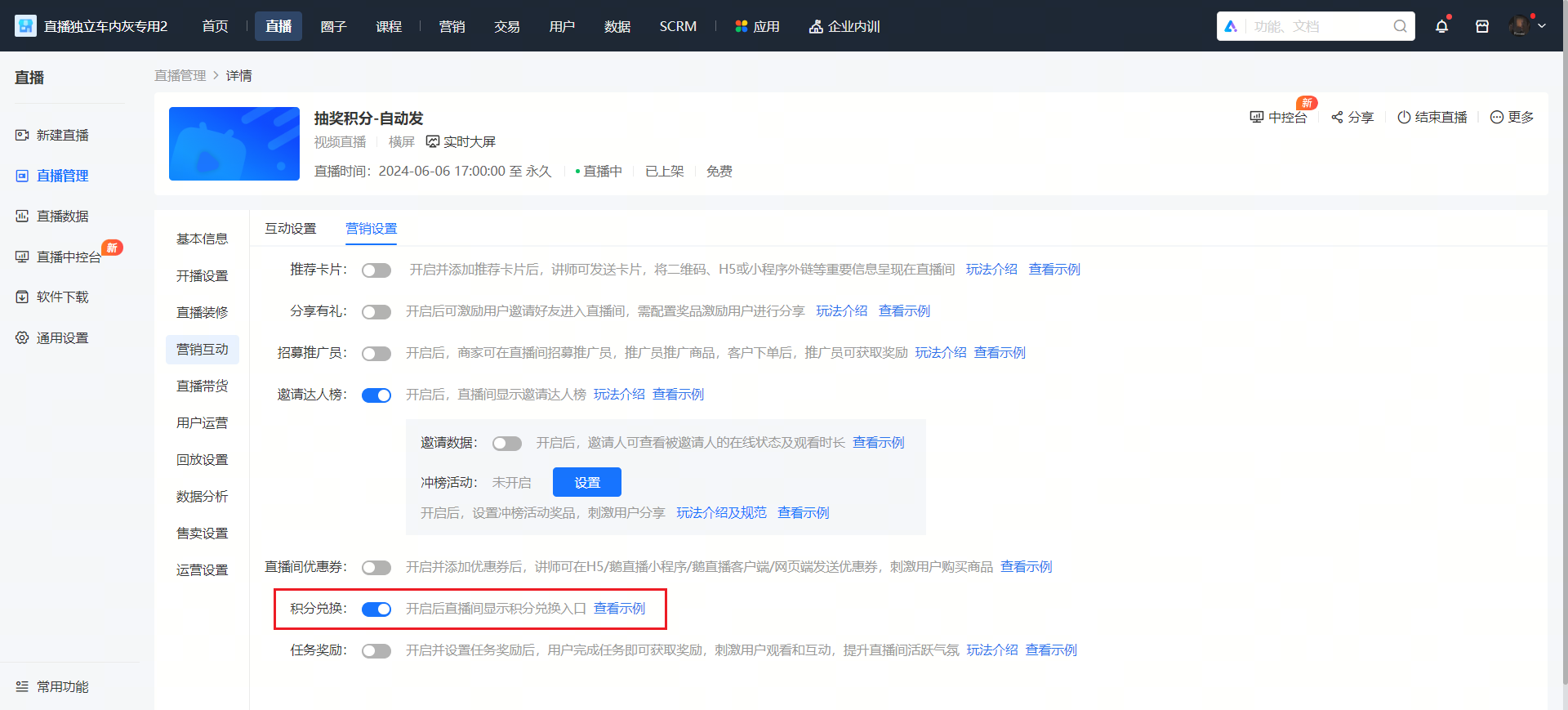Click 结束直播 power icon
Screen dimensions: 1568x710
point(1404,117)
